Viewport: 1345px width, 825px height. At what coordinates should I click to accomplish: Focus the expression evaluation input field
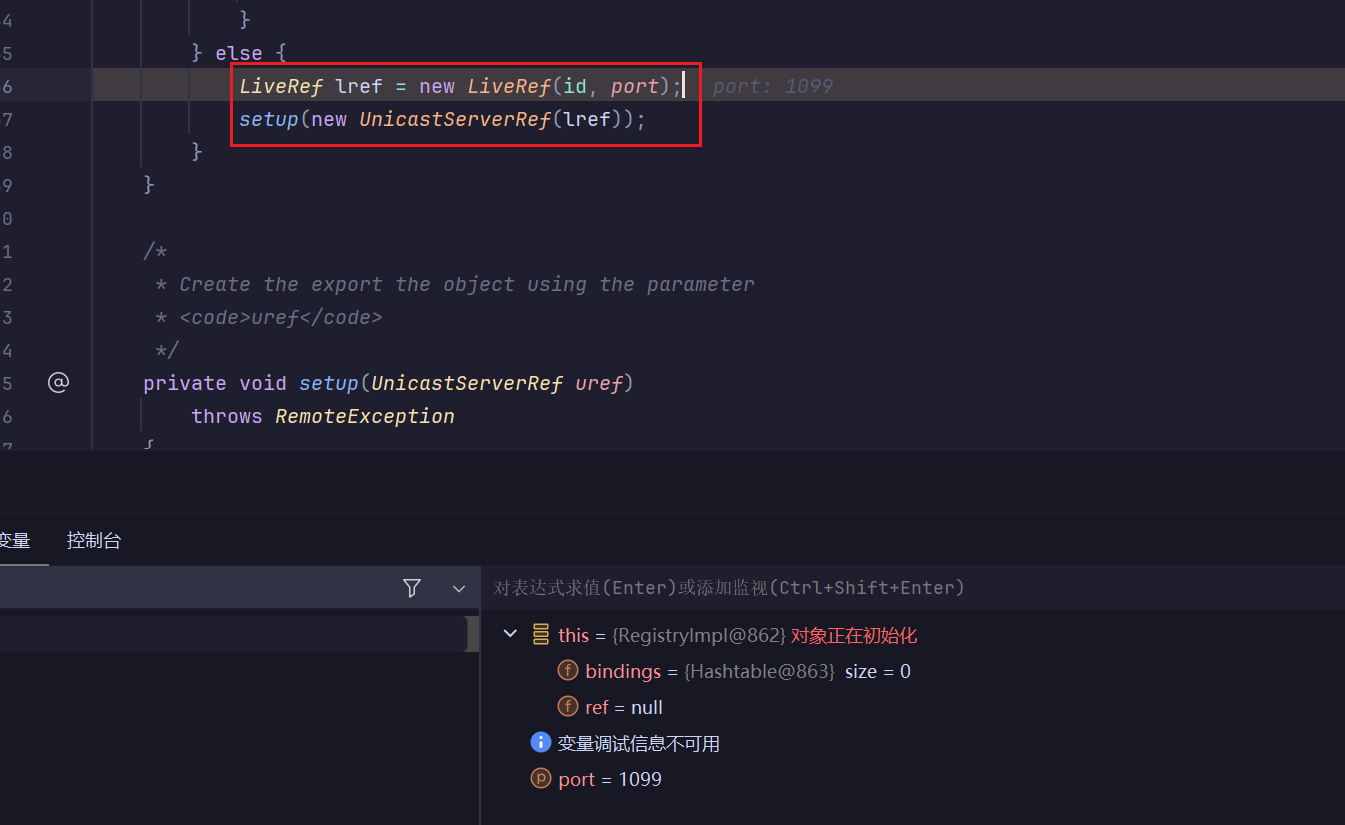coord(913,588)
